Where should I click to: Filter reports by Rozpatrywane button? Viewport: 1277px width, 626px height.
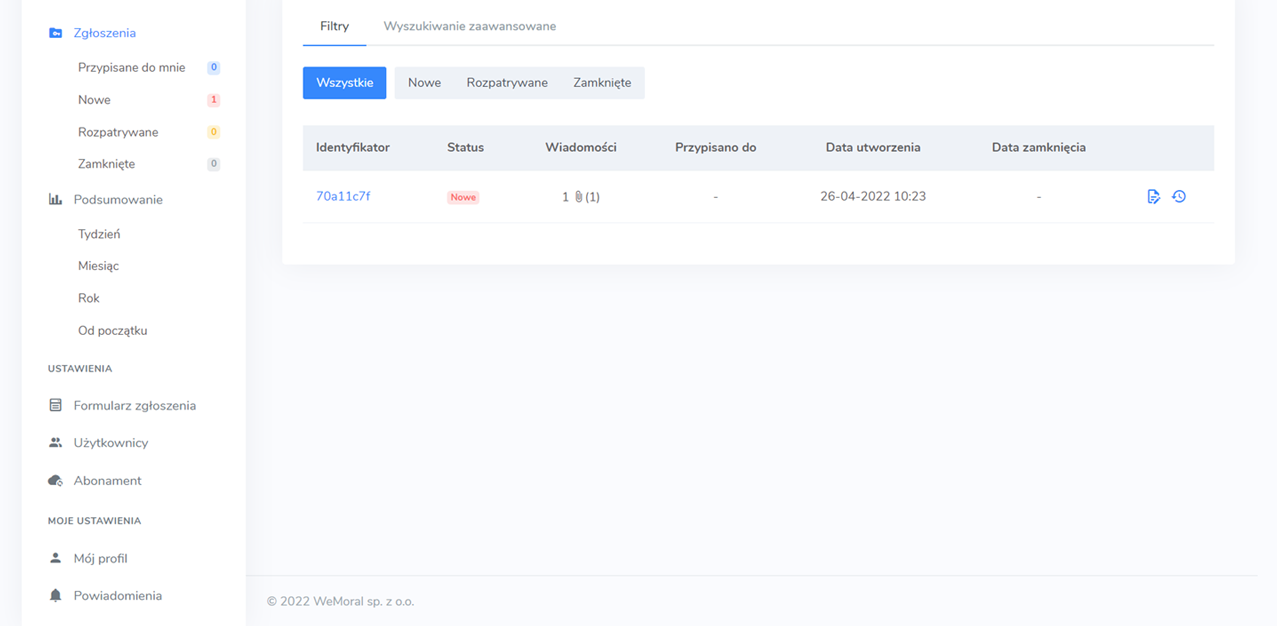point(507,83)
